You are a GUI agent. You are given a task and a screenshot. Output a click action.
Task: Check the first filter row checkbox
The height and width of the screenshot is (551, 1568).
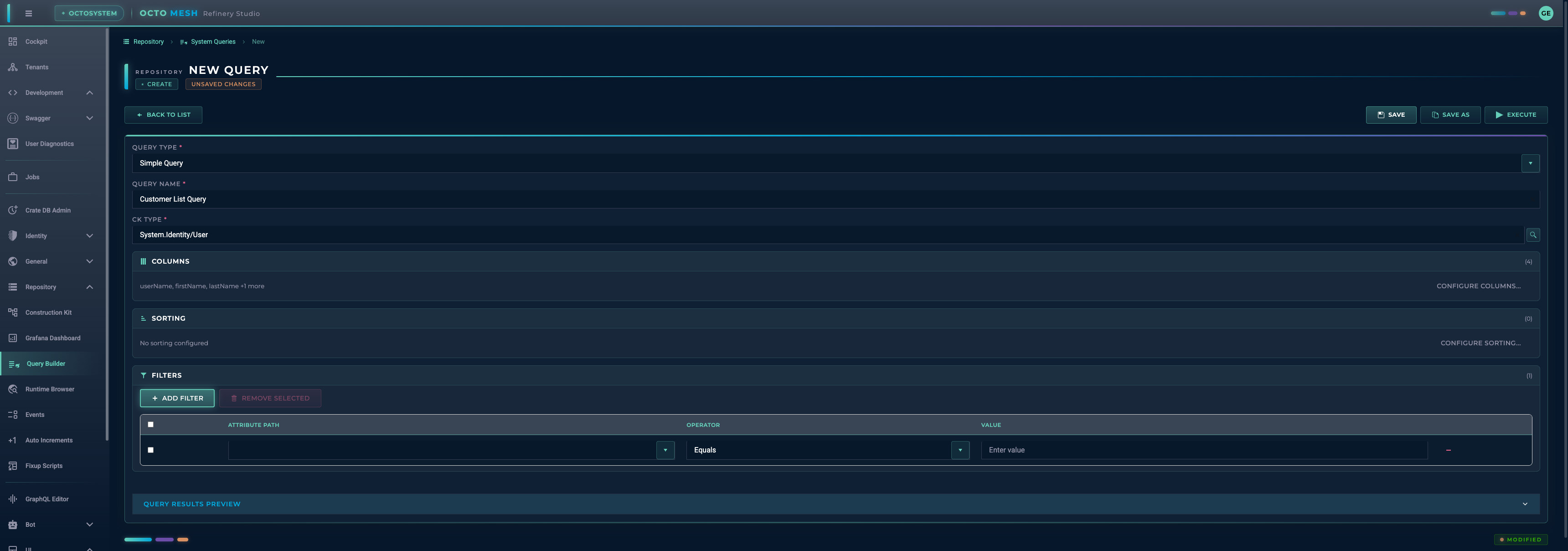[x=150, y=450]
